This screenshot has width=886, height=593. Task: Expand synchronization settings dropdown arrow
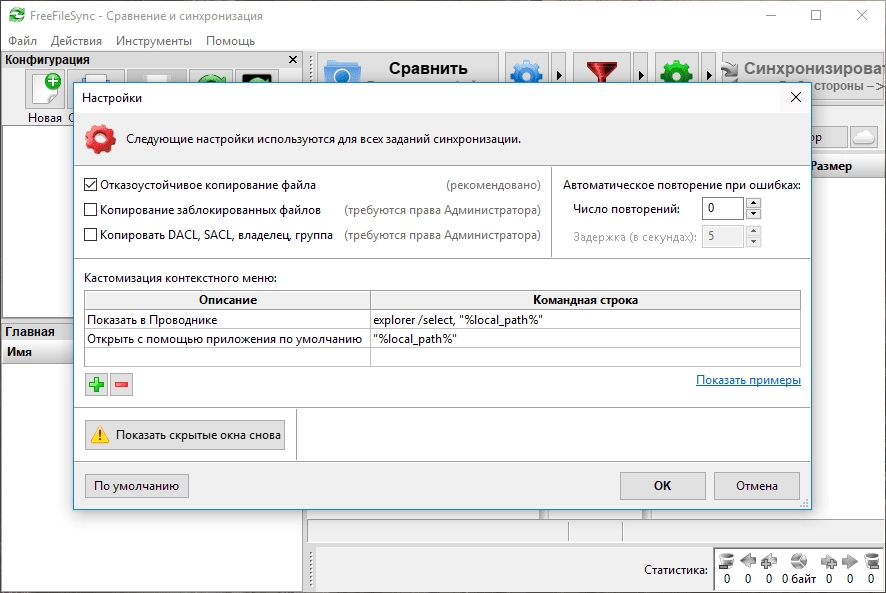709,70
